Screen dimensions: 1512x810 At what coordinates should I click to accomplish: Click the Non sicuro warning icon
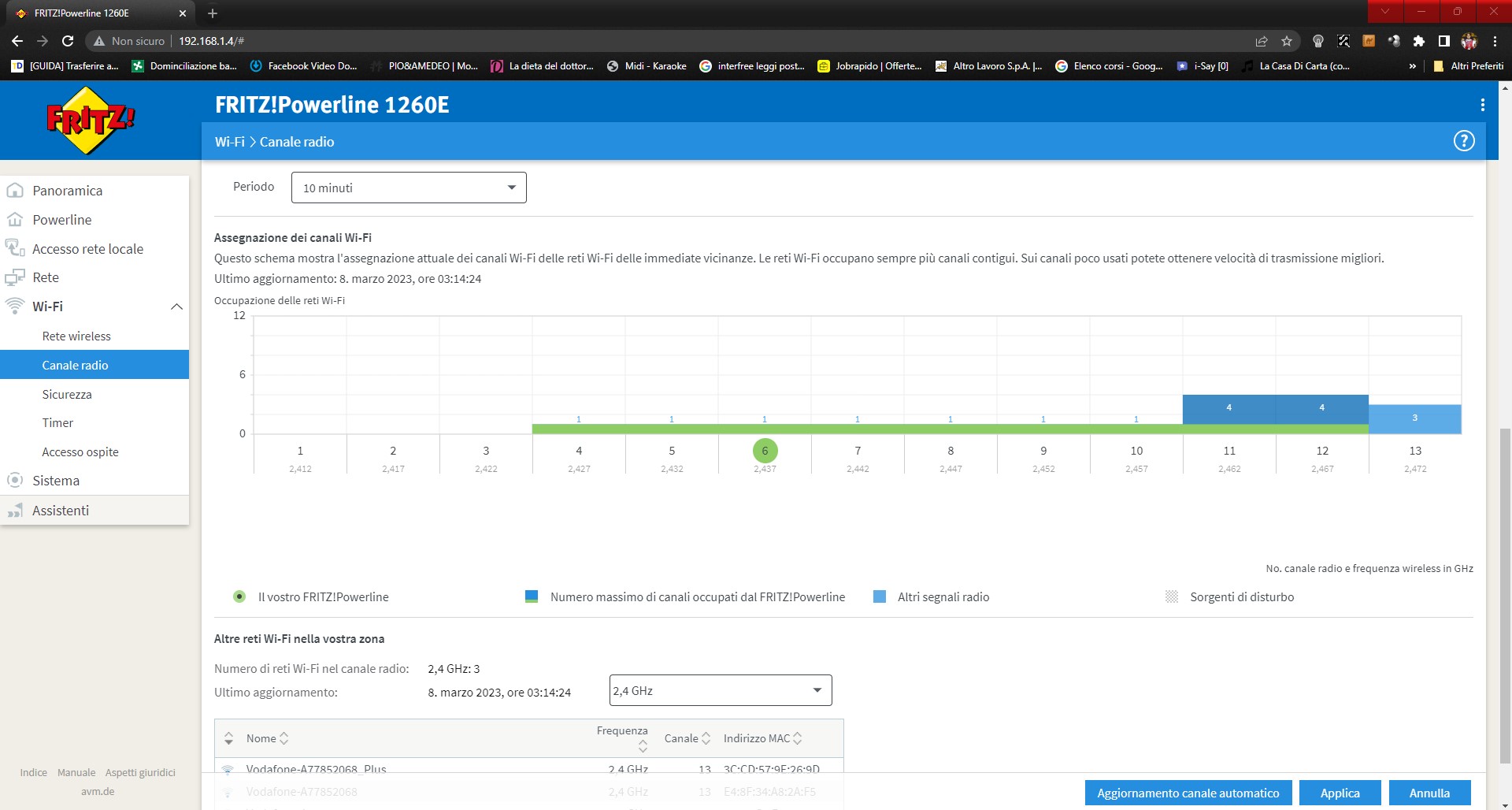point(99,41)
